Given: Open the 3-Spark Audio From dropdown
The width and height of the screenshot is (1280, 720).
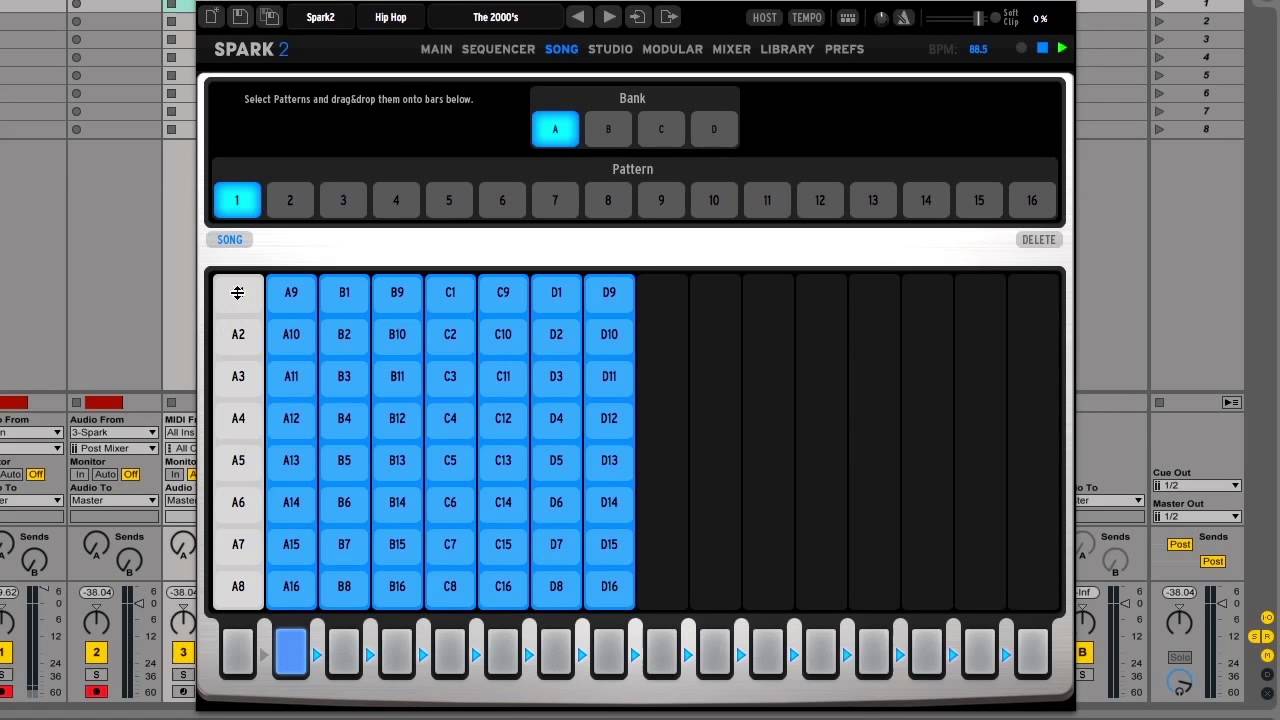Looking at the screenshot, I should tap(113, 432).
